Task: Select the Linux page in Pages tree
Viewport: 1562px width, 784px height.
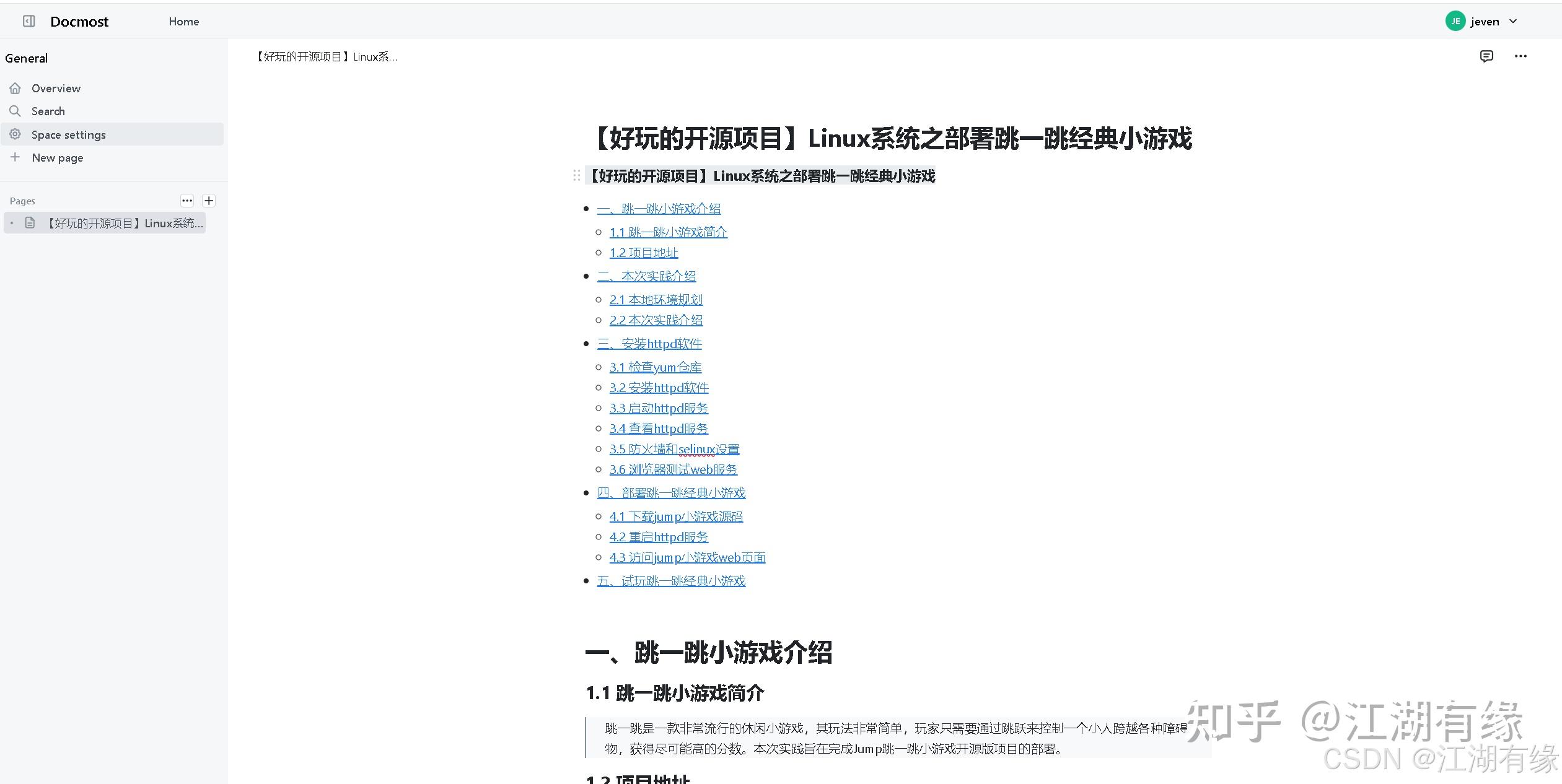Action: [124, 222]
